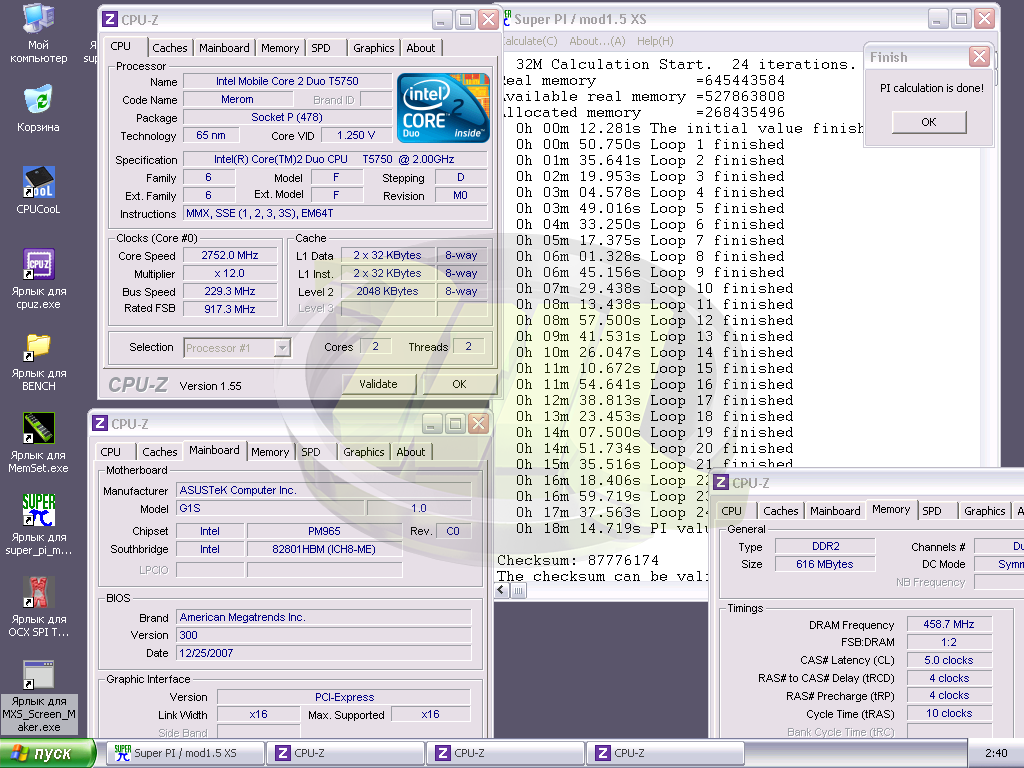Screen dimensions: 1024x768
Task: Click the Start (пуск) button
Action: pos(47,753)
